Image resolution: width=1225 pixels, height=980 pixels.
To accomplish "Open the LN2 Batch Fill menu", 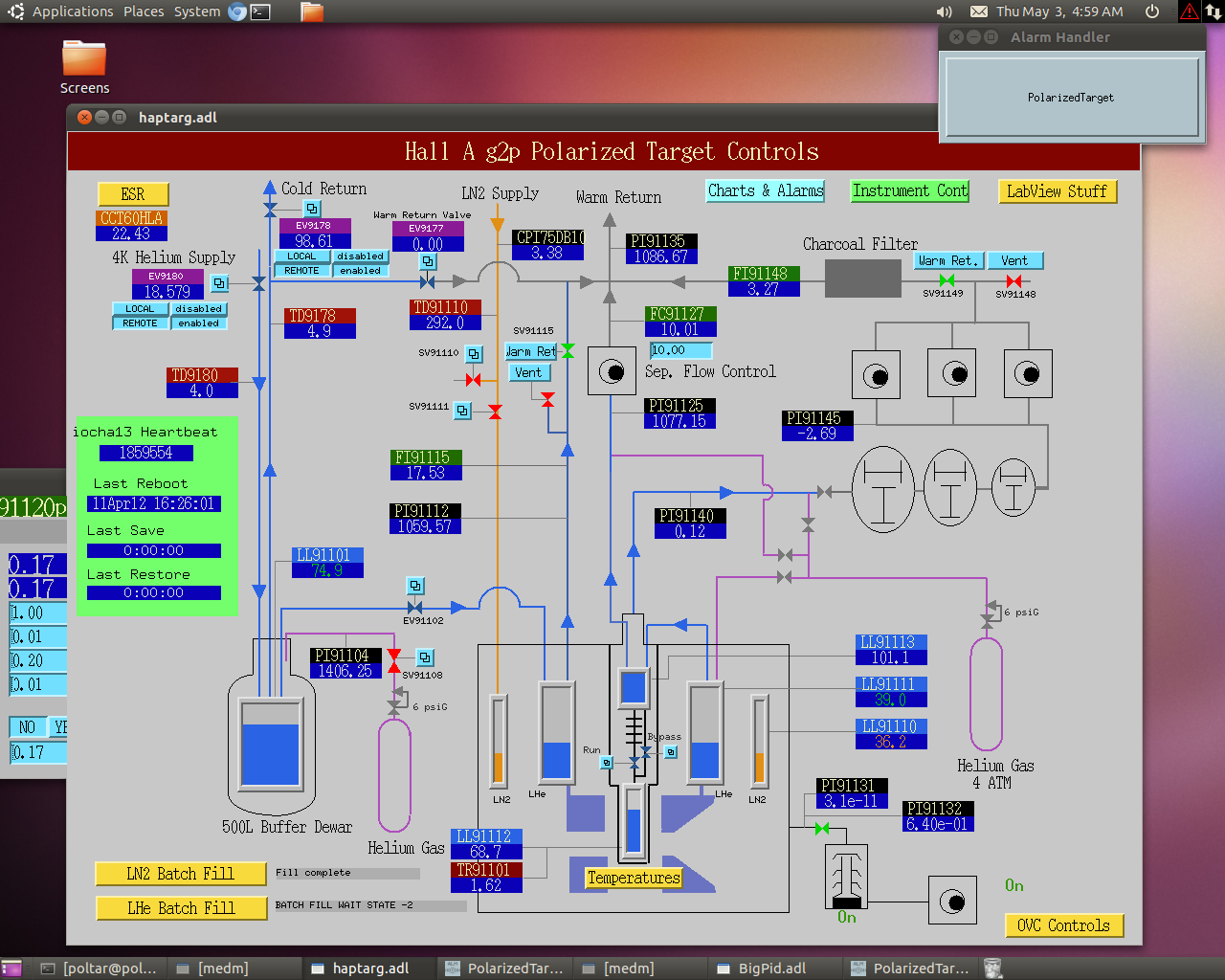I will click(x=181, y=874).
